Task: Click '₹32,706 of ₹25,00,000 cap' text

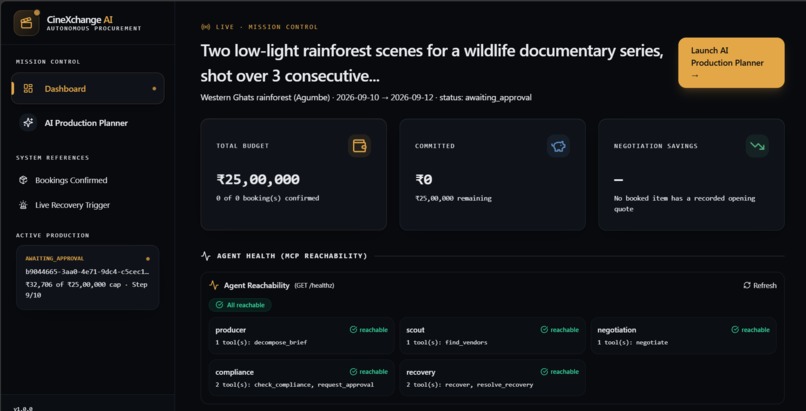Action: point(74,285)
